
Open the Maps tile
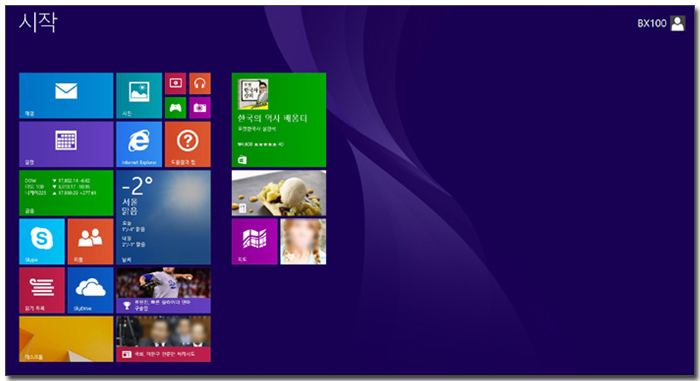[x=254, y=242]
